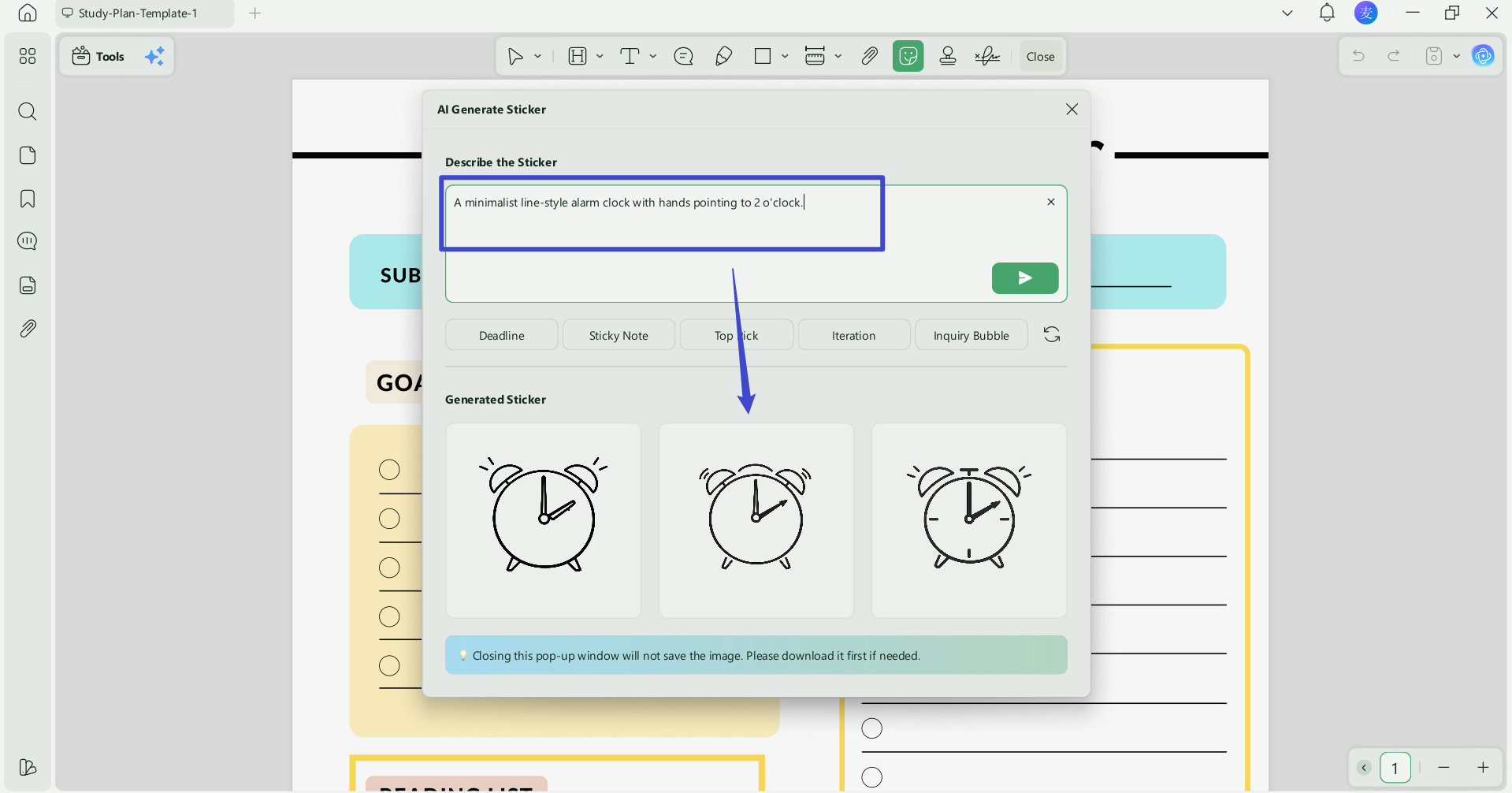Select the measurement ruler tool
Viewport: 1512px width, 793px height.
[815, 56]
